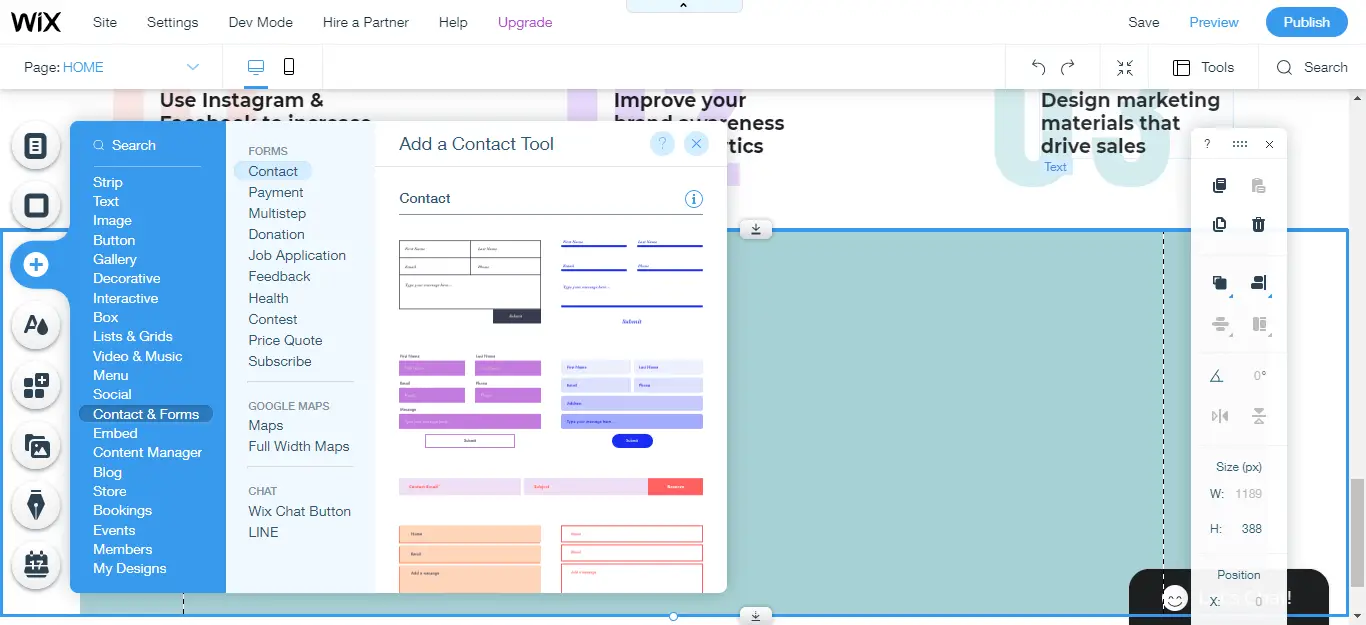Select the Multistep forms category

pyautogui.click(x=277, y=213)
